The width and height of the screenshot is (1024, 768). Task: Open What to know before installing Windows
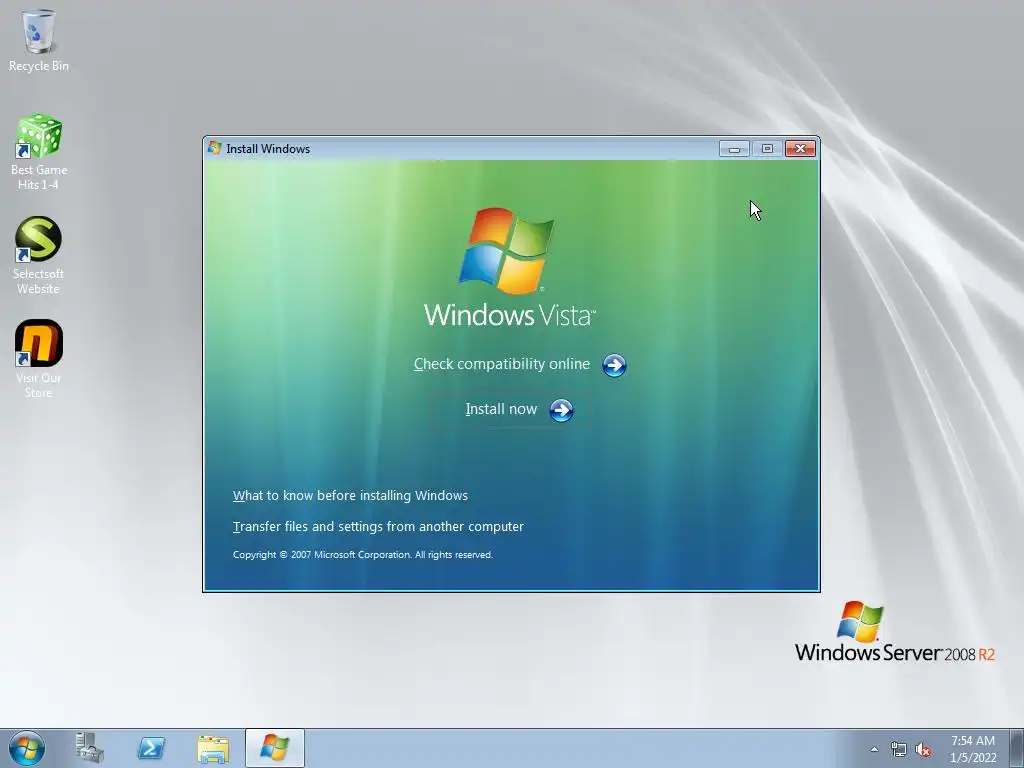350,496
